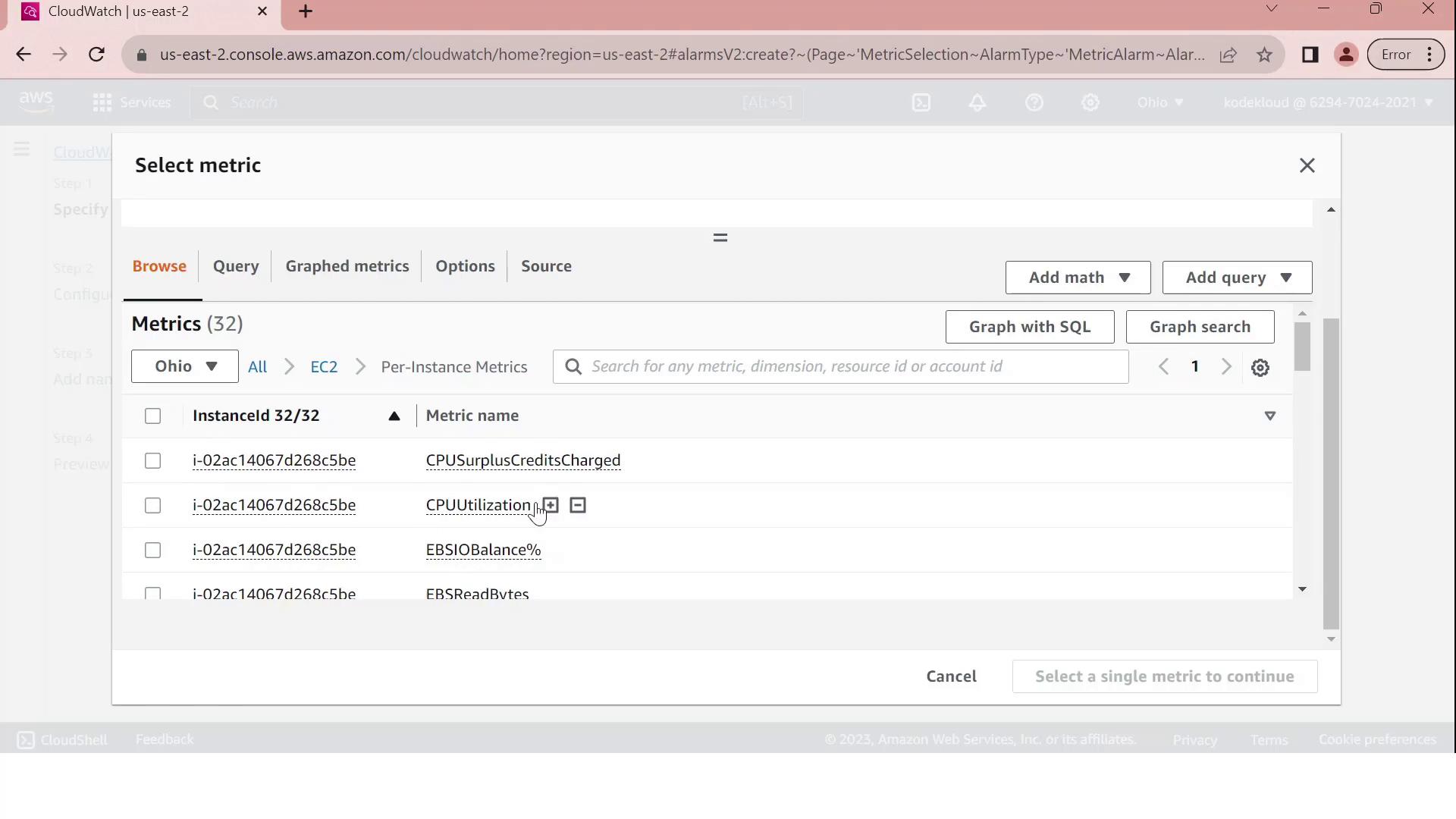Screen dimensions: 1456x819
Task: Click the EC2 breadcrumb link
Action: click(x=324, y=367)
